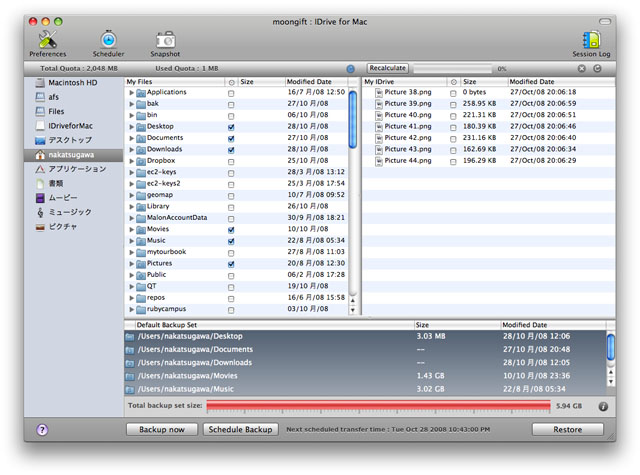Screen dimensions: 640x475
Task: Click the backup set list scrollbar thumb
Action: (611, 348)
